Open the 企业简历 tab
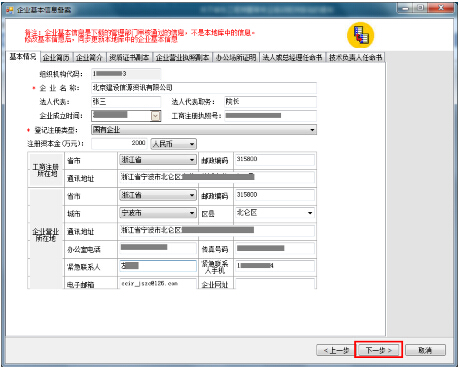This screenshot has height=367, width=459. click(x=56, y=57)
